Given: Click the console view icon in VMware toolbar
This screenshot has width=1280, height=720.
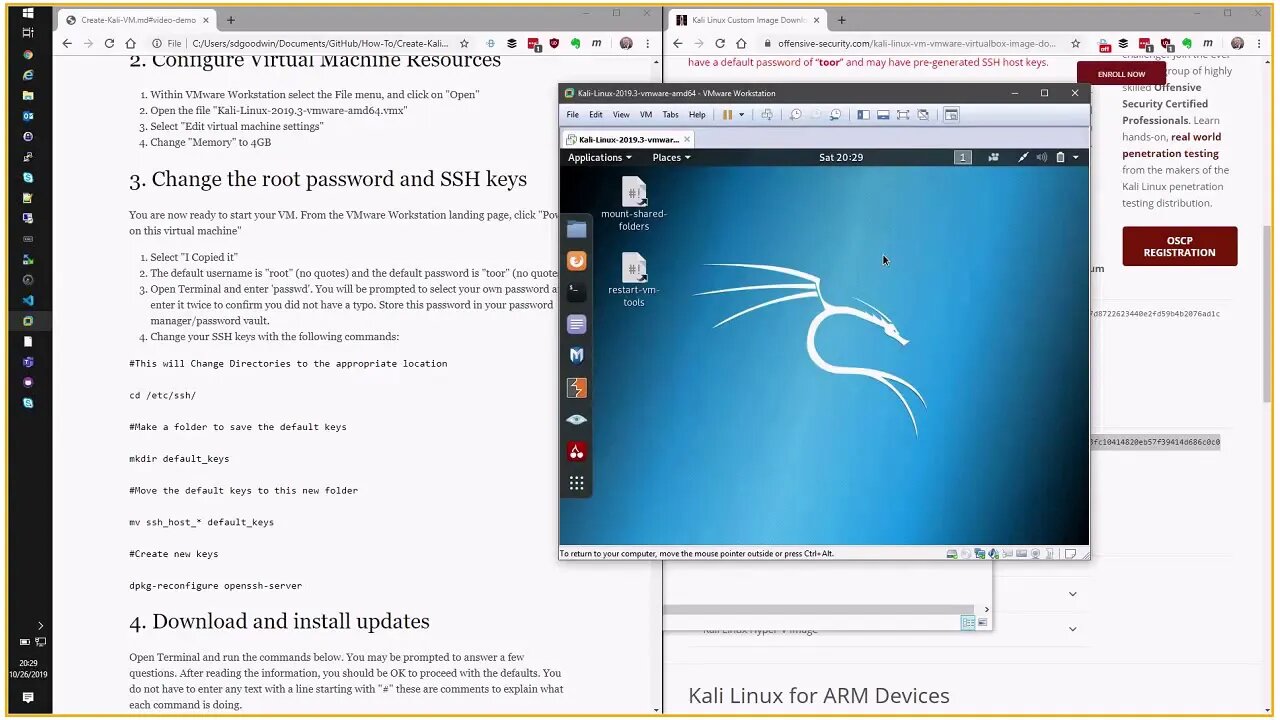Looking at the screenshot, I should [x=951, y=115].
